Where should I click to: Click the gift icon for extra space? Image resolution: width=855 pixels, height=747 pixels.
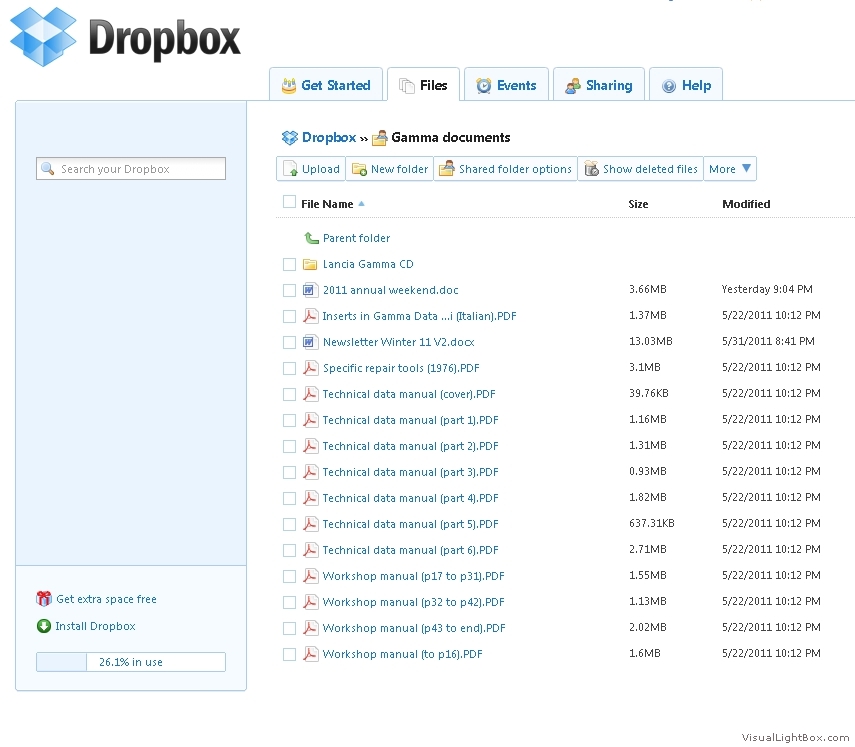pyautogui.click(x=44, y=599)
